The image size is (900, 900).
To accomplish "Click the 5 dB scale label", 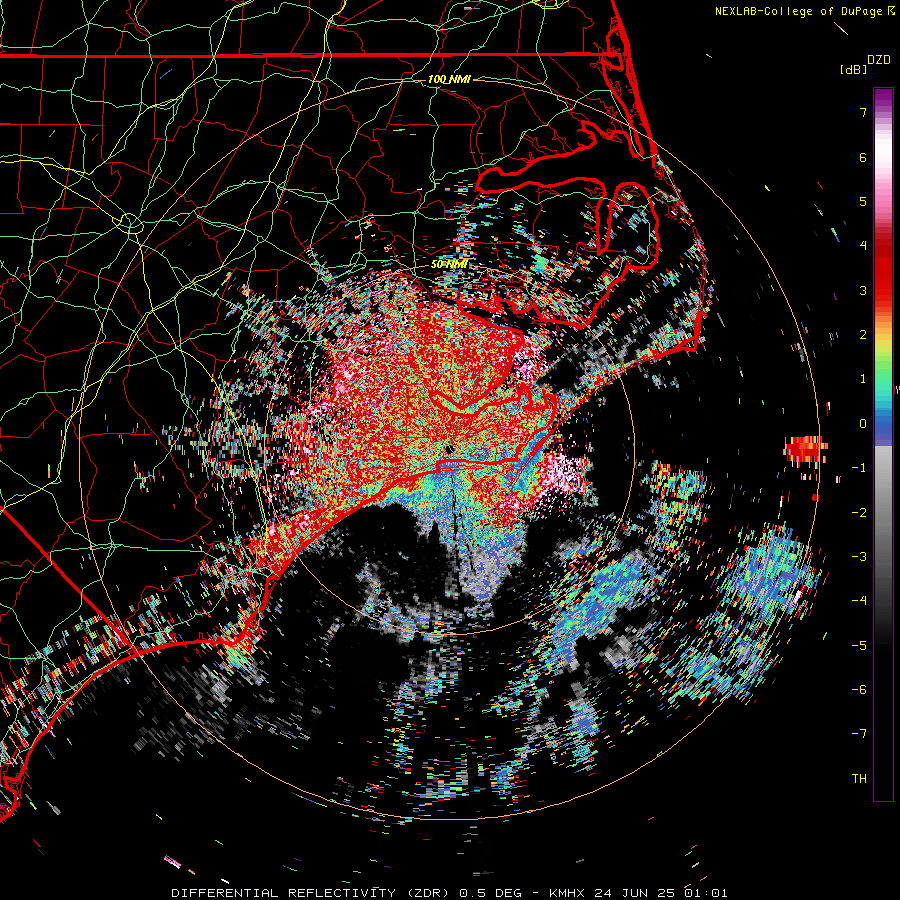I will point(863,201).
